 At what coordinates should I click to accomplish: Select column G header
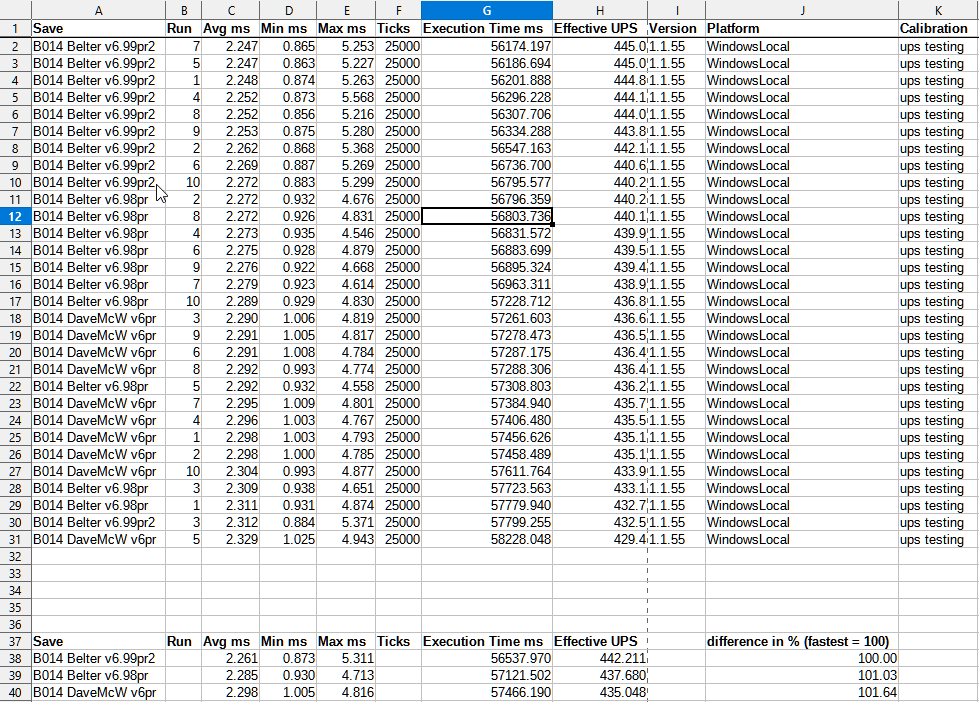click(x=486, y=9)
